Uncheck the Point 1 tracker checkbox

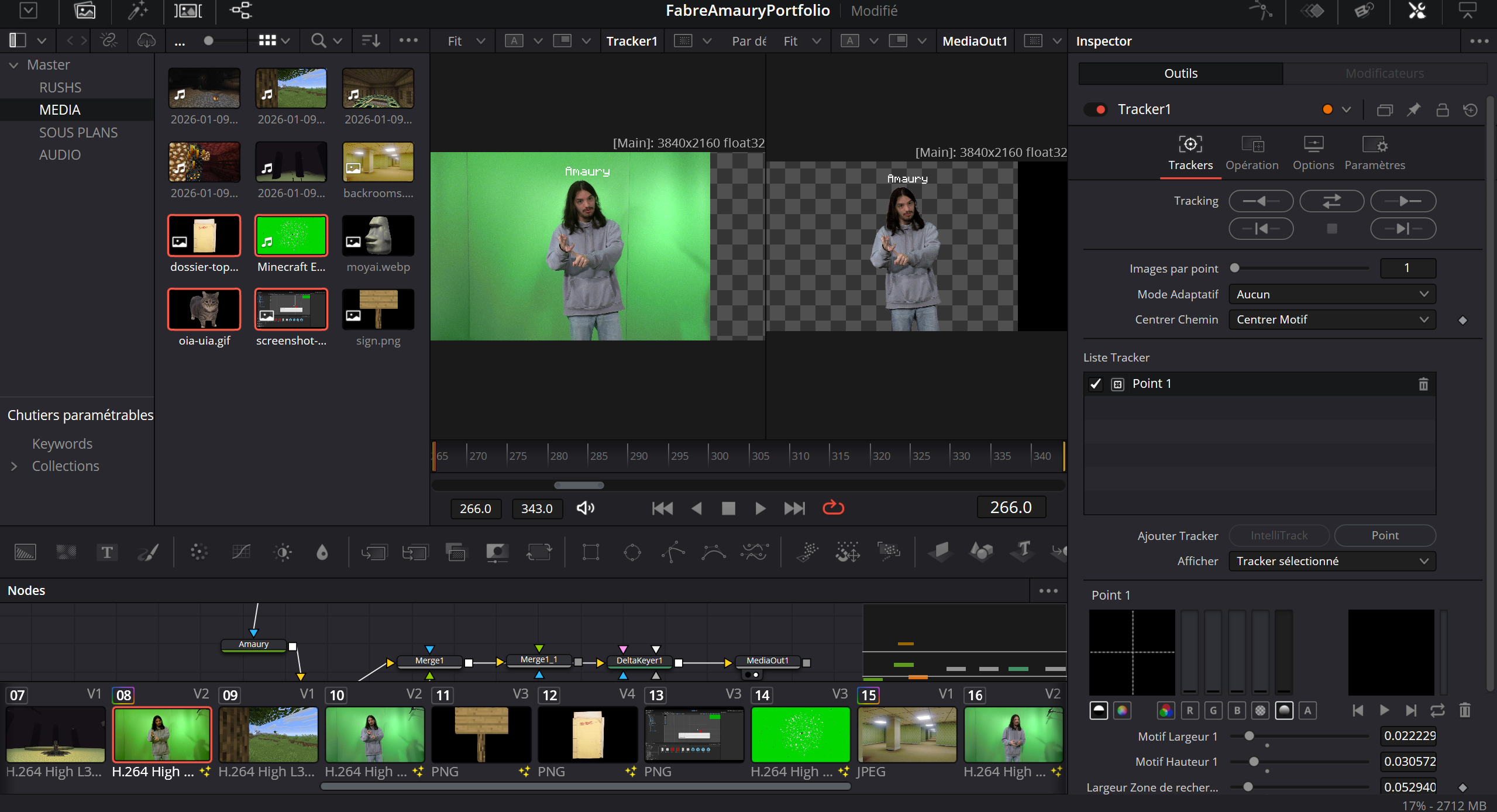1095,384
